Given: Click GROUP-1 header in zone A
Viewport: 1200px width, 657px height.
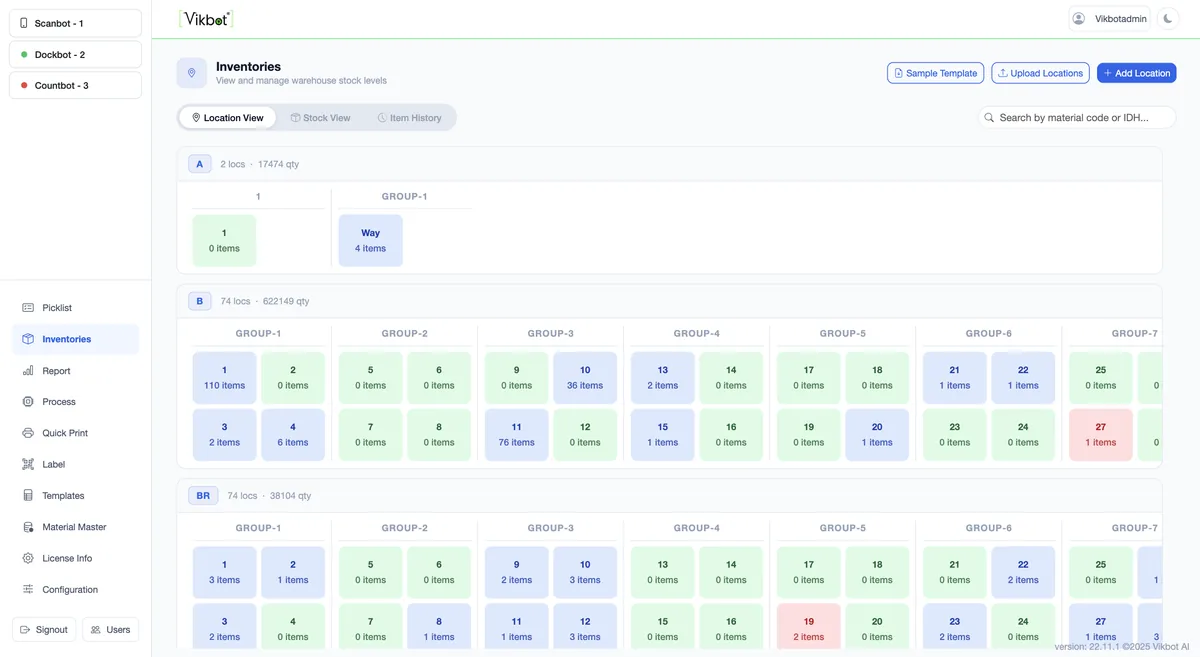Looking at the screenshot, I should coord(405,196).
